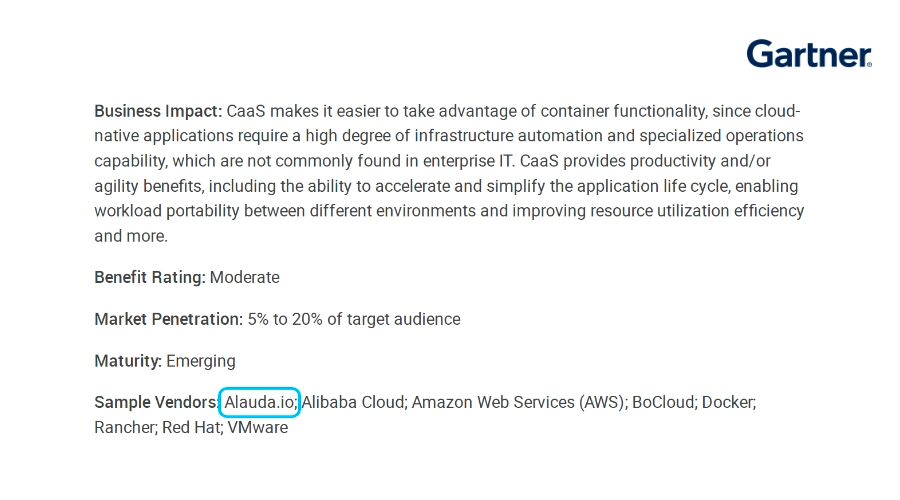Viewport: 900px width, 500px height.
Task: Click the Benefit Rating label
Action: click(x=149, y=277)
